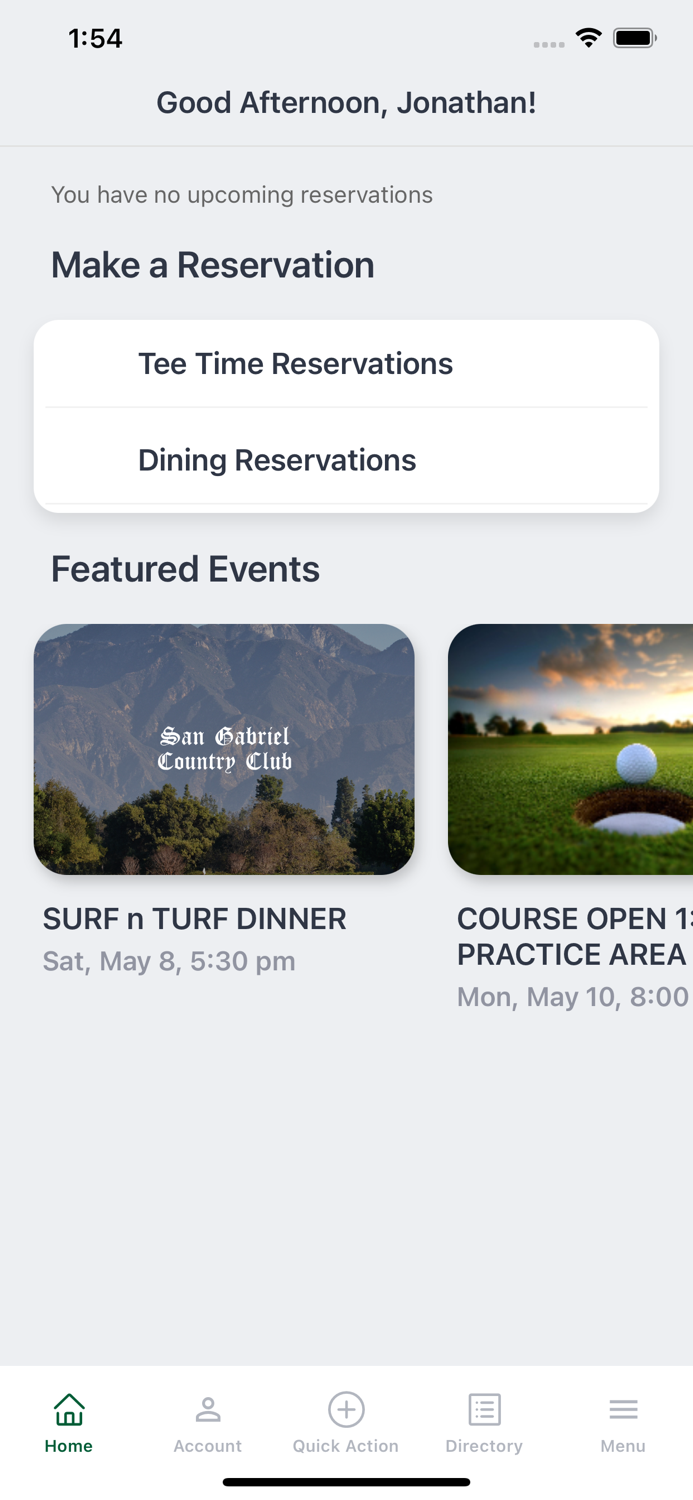The image size is (693, 1500).
Task: Tap the Wi-Fi indicator in status bar
Action: [x=589, y=37]
